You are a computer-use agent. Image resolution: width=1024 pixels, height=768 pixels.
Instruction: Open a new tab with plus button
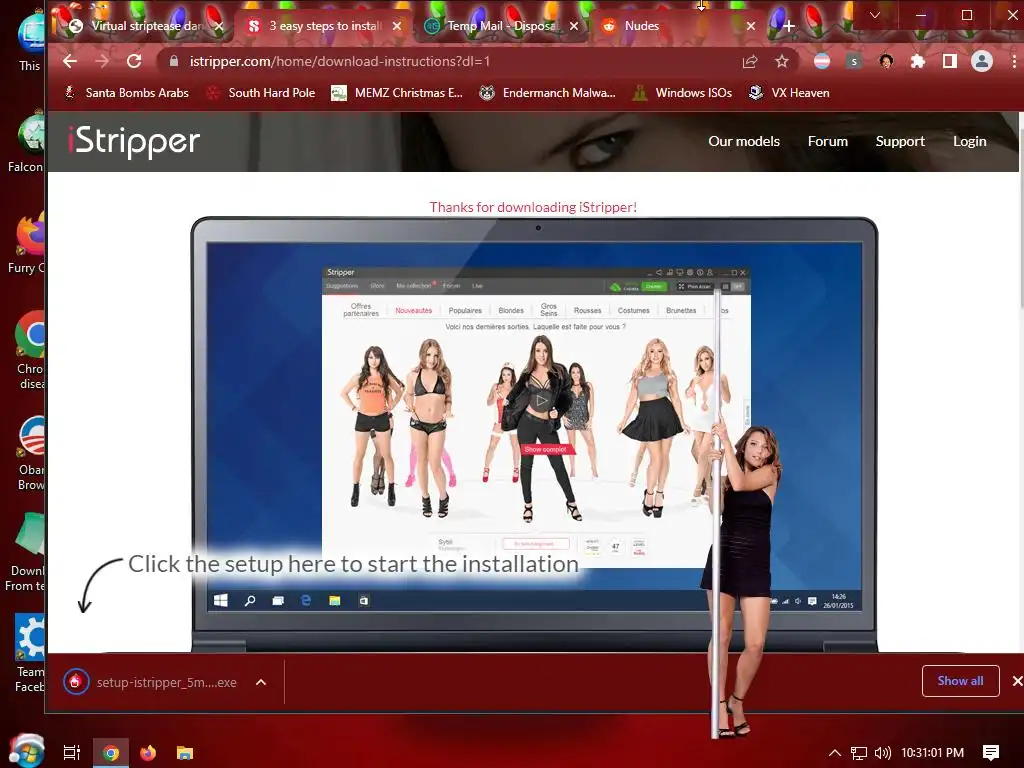coord(789,26)
